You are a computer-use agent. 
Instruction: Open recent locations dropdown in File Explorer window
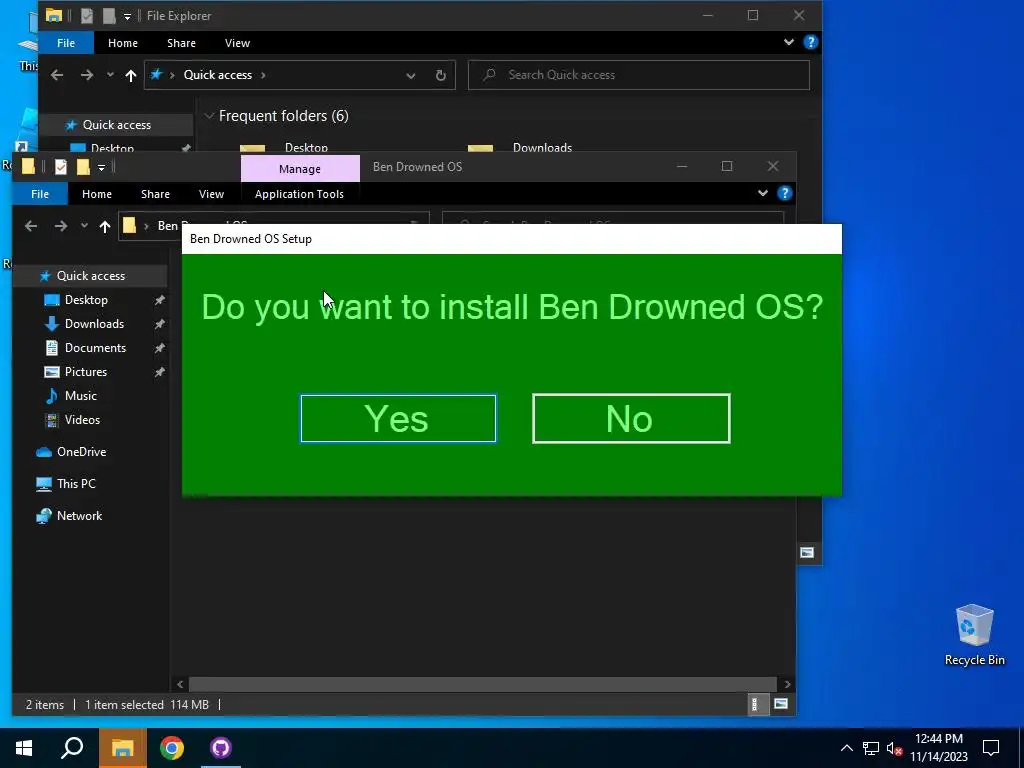click(x=110, y=75)
